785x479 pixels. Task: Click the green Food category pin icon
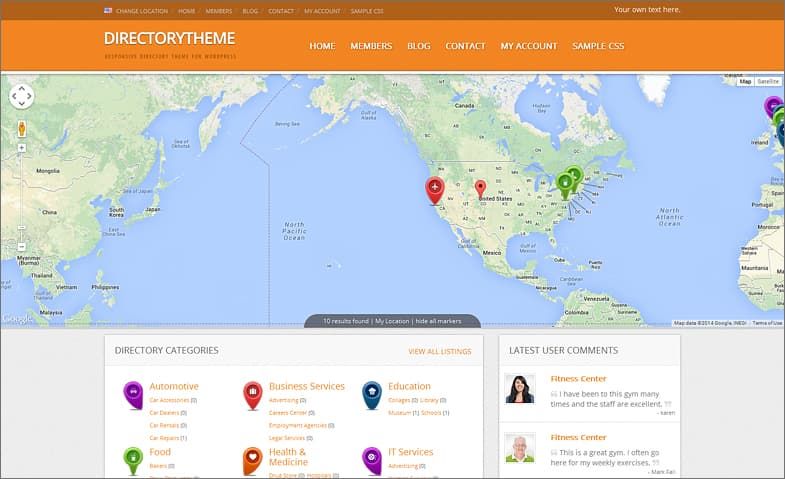[133, 460]
